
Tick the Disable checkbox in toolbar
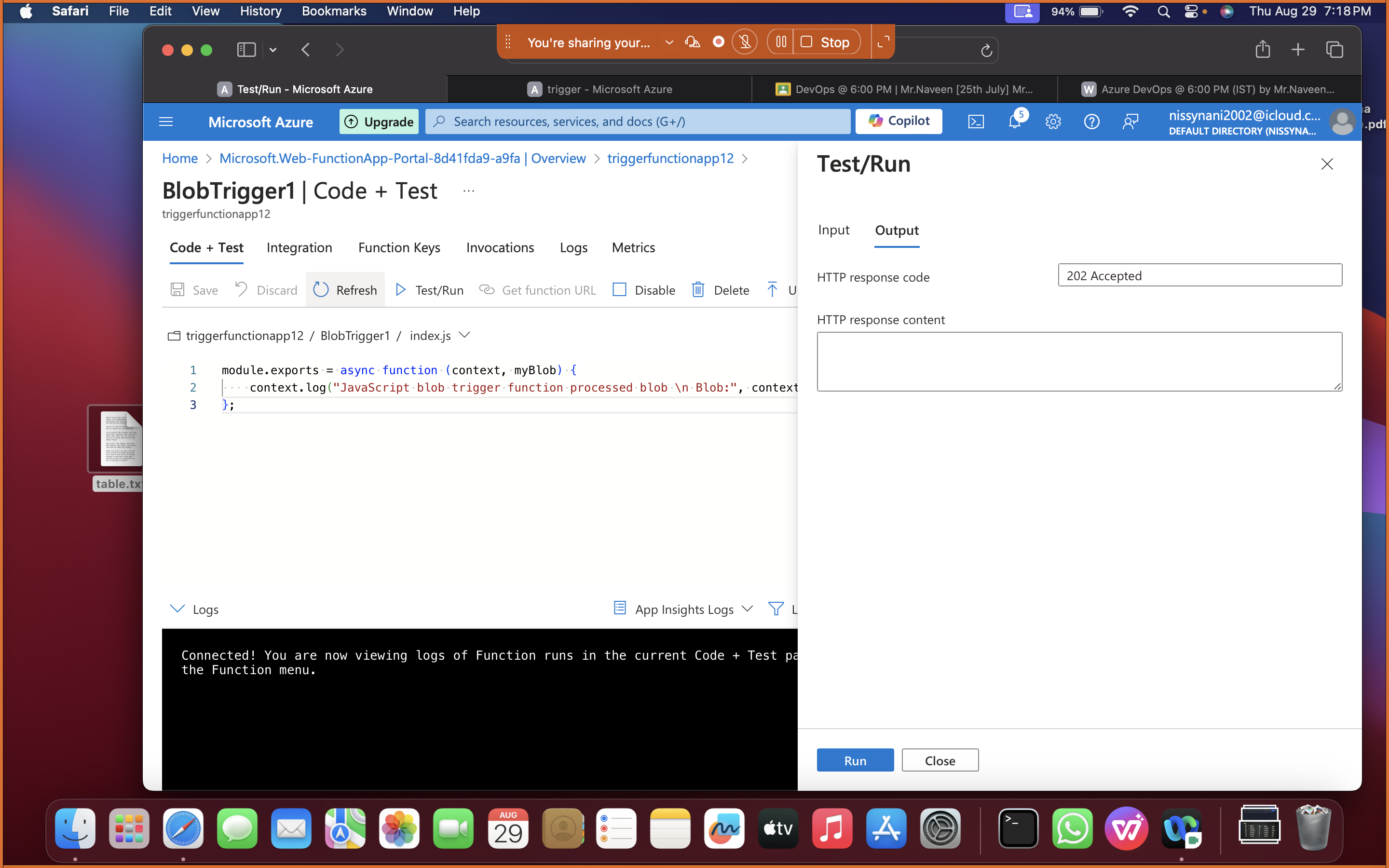(619, 289)
